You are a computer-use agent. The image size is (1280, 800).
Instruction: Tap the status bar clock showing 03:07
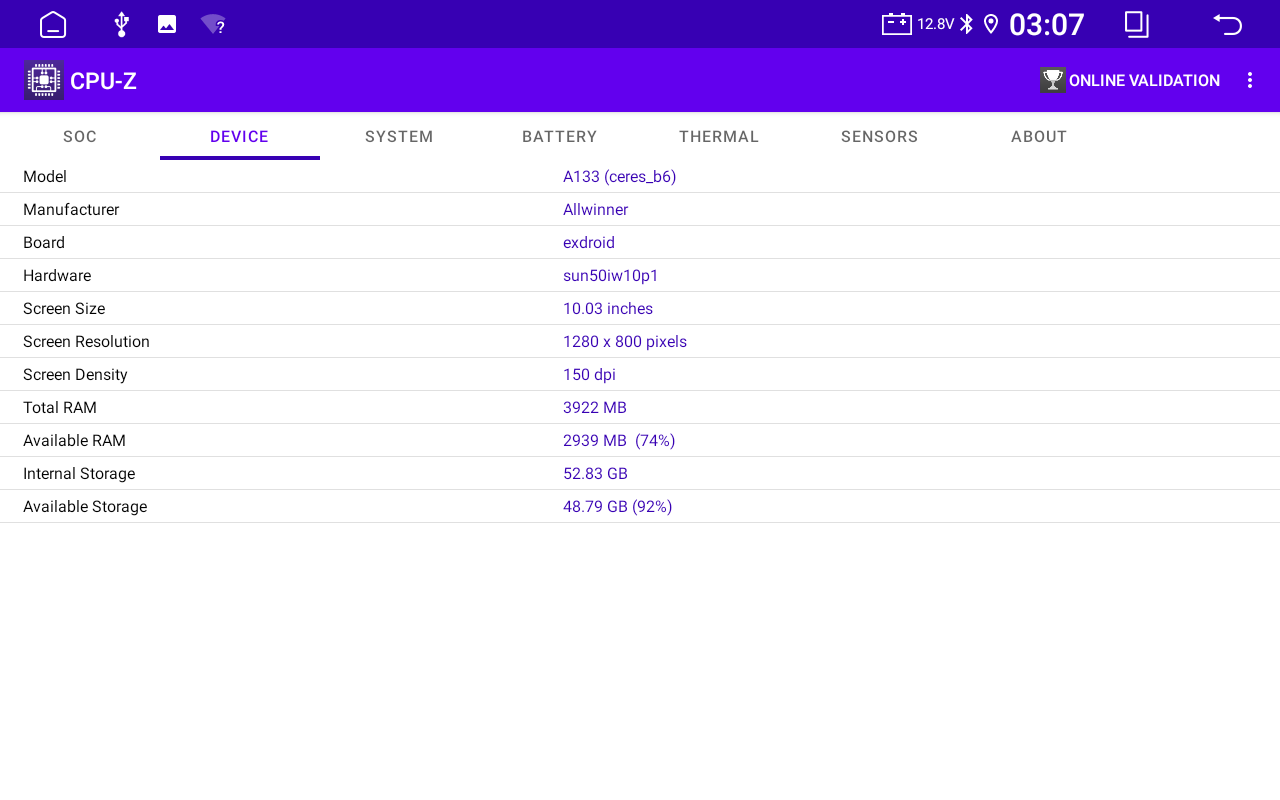(1046, 24)
